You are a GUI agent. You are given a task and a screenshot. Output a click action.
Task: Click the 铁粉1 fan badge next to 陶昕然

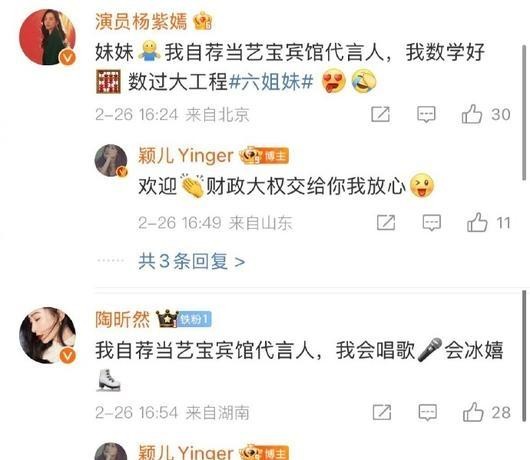(x=194, y=319)
